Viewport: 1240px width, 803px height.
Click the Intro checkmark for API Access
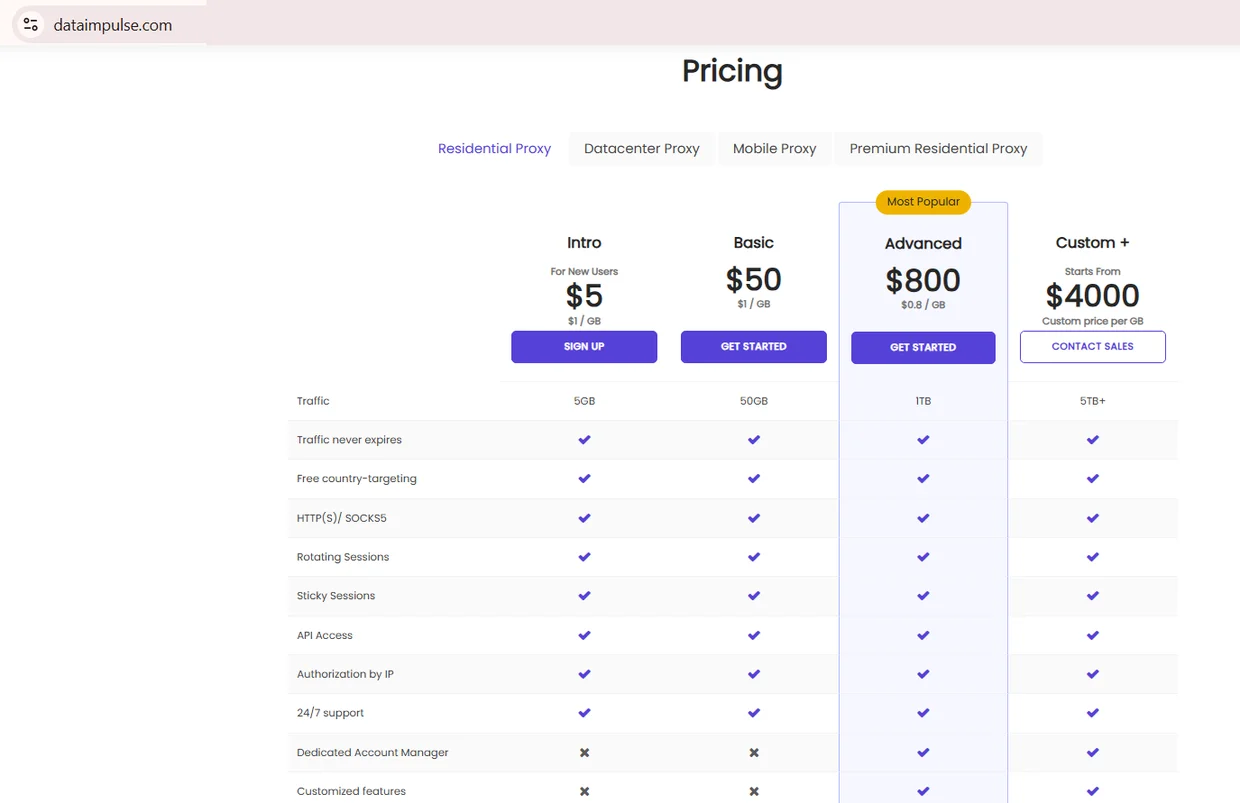coord(584,635)
